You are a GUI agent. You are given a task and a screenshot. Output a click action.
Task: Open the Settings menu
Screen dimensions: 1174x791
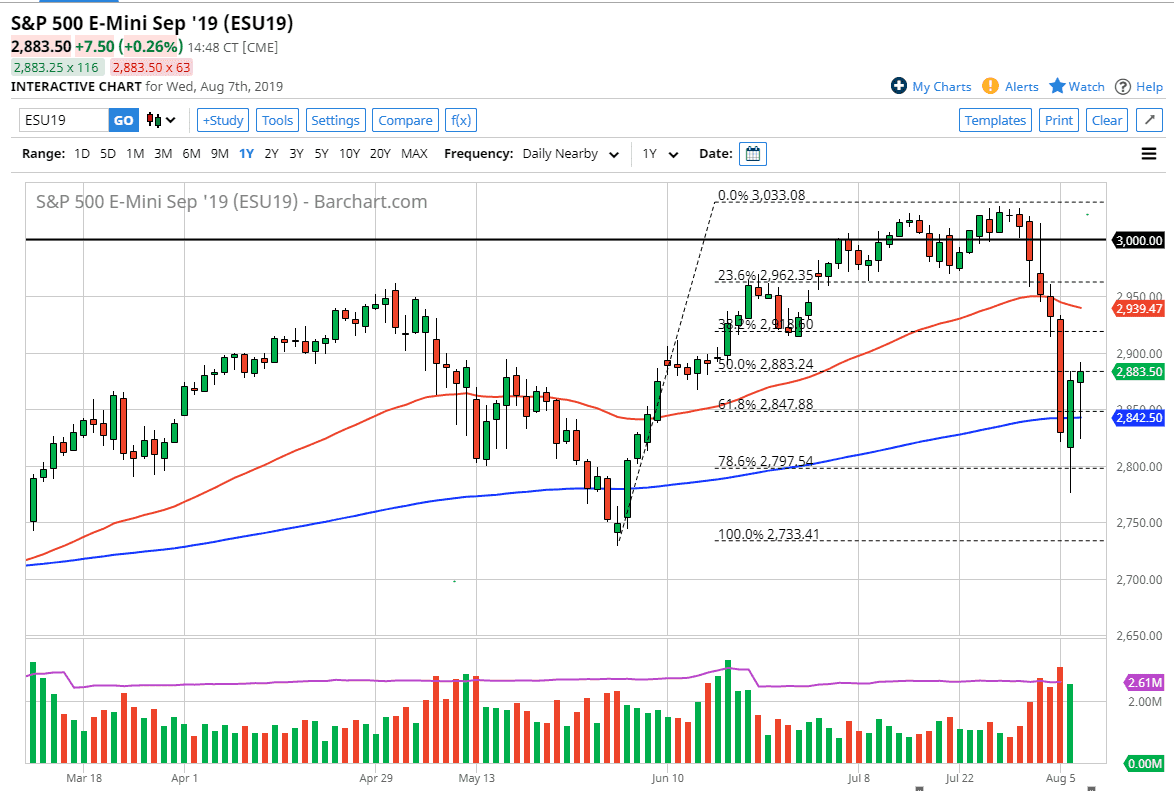(335, 119)
